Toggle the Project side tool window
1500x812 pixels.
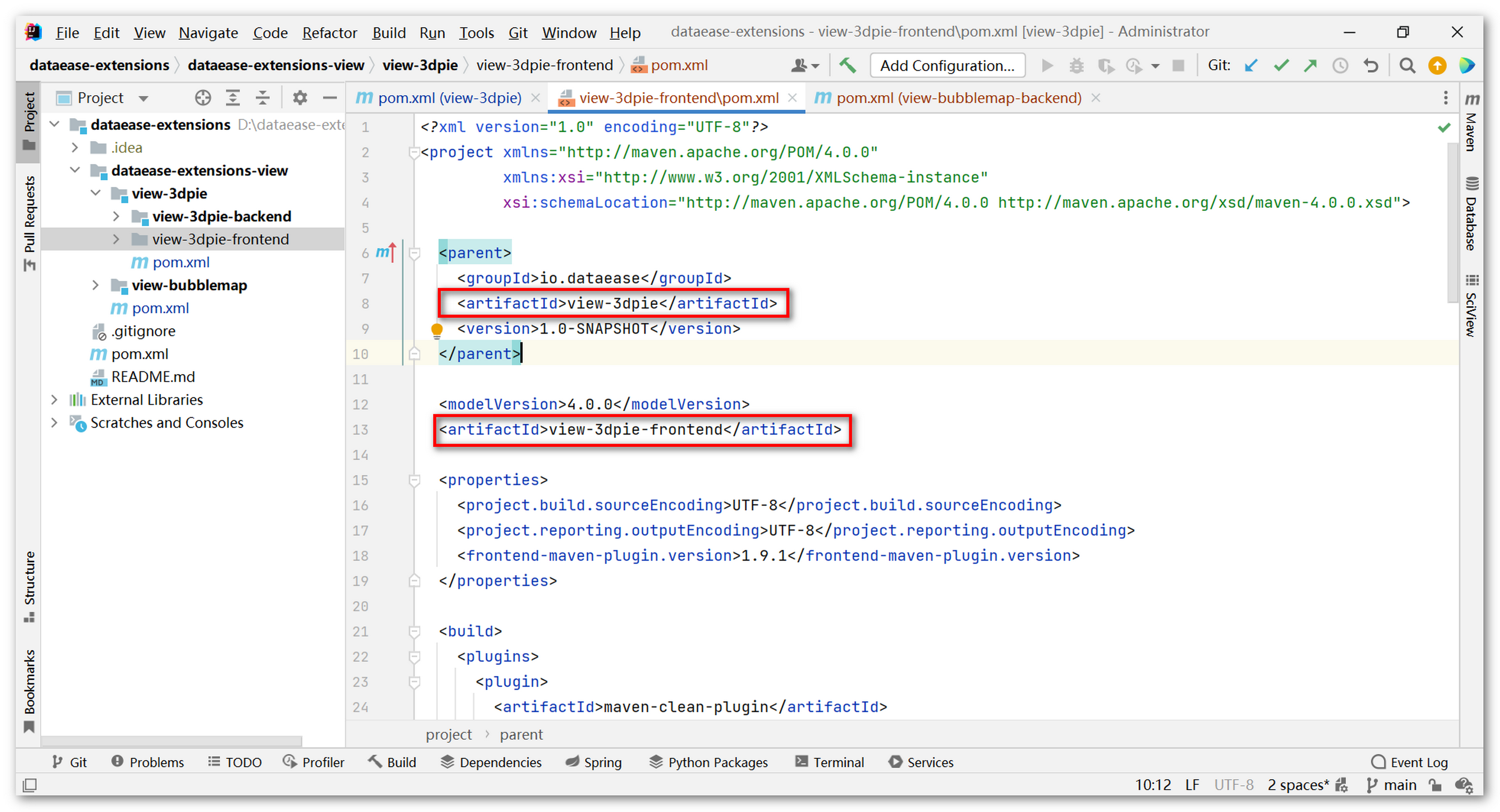coord(29,121)
